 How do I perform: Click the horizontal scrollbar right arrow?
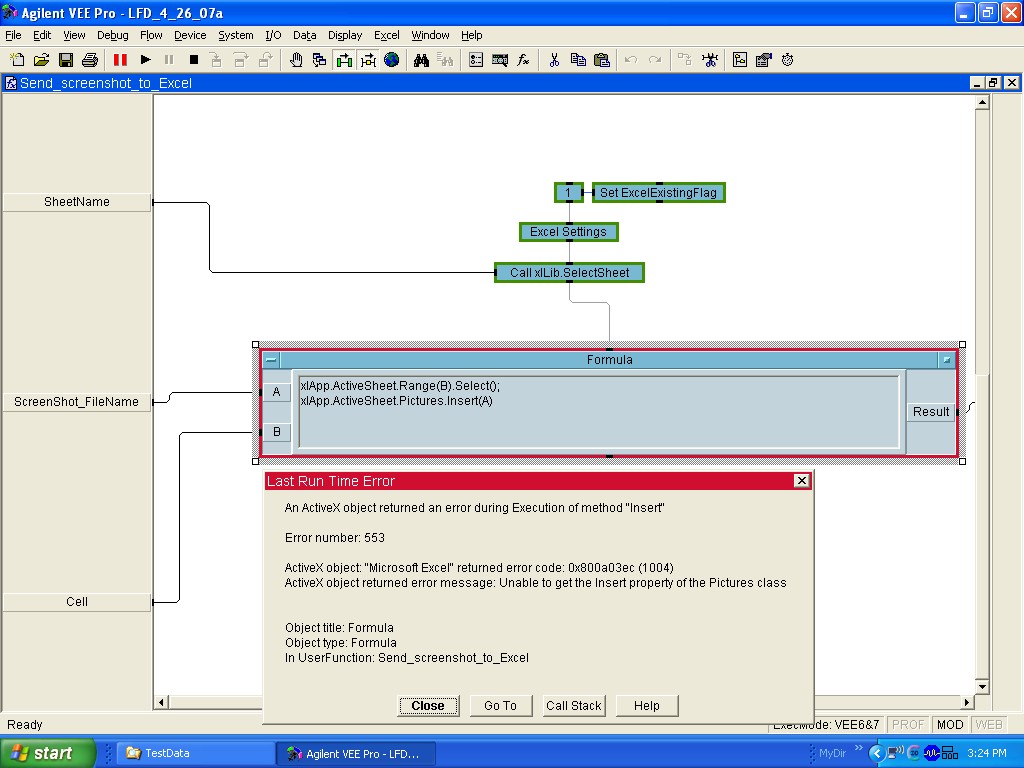click(x=966, y=703)
